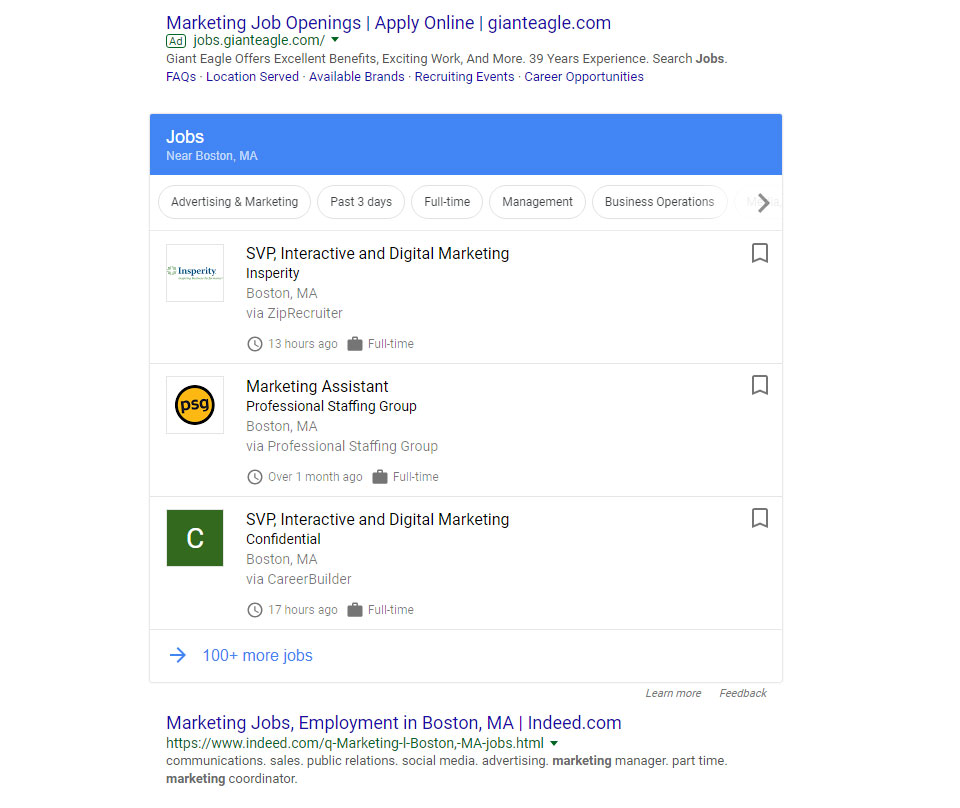Click the green C Confidential logo
Viewport: 960px width, 808px height.
pos(195,537)
